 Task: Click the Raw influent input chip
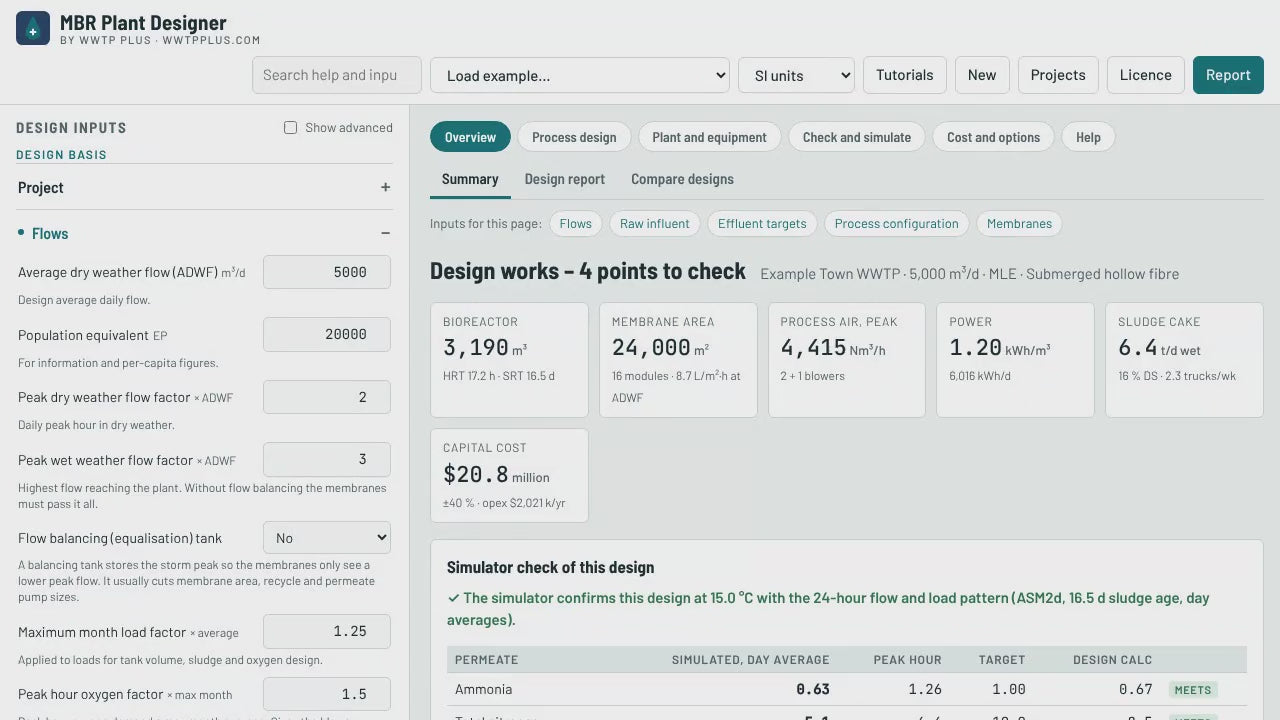click(x=655, y=224)
